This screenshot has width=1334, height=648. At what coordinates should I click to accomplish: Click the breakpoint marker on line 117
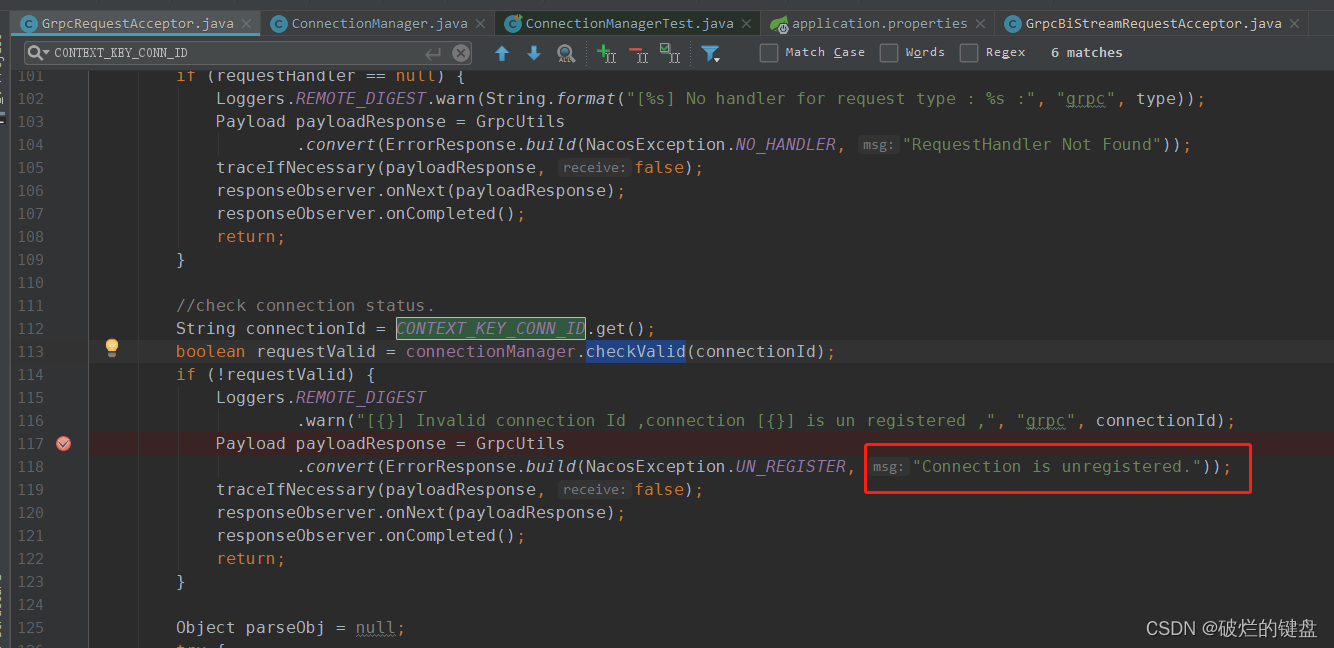[x=64, y=443]
